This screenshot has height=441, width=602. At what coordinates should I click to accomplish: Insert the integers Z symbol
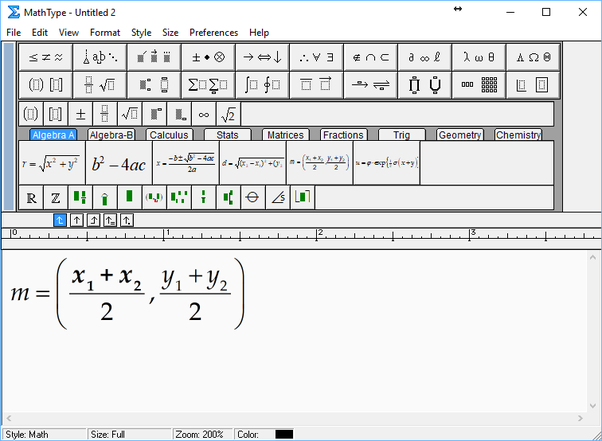pyautogui.click(x=55, y=198)
